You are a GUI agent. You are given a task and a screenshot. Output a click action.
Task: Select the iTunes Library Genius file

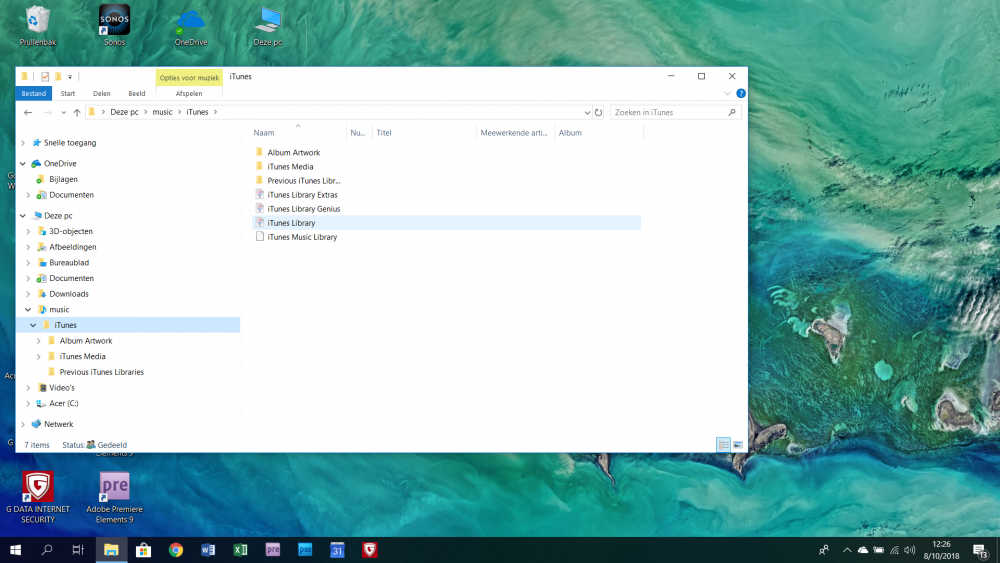(304, 209)
